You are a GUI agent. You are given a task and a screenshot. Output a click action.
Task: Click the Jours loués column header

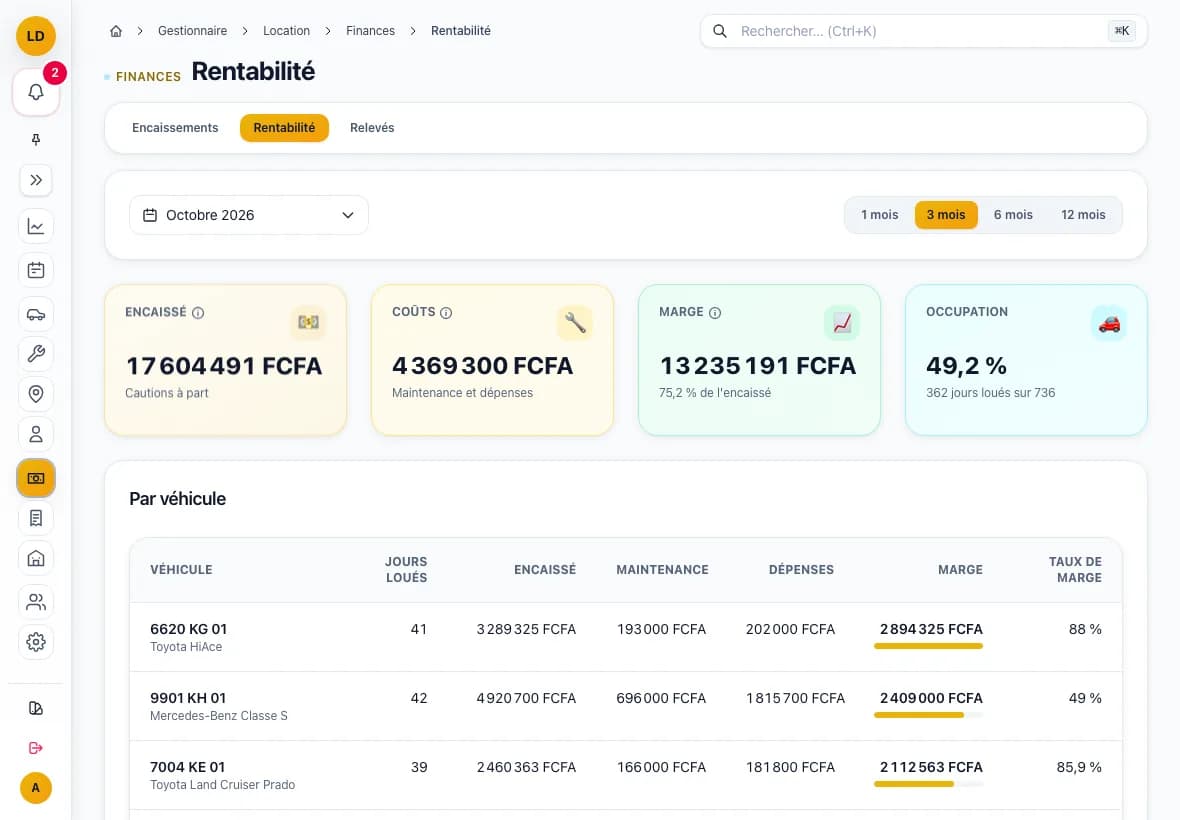point(406,569)
